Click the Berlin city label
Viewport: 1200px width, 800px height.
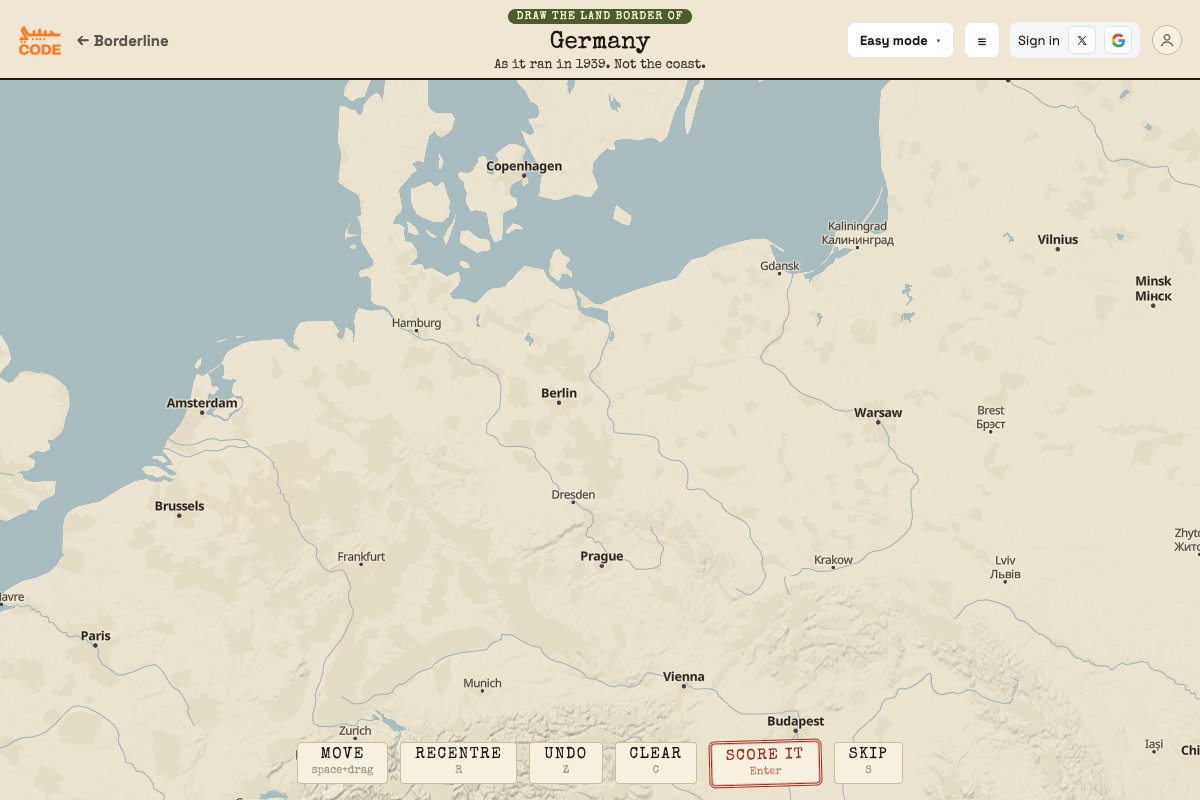[559, 393]
